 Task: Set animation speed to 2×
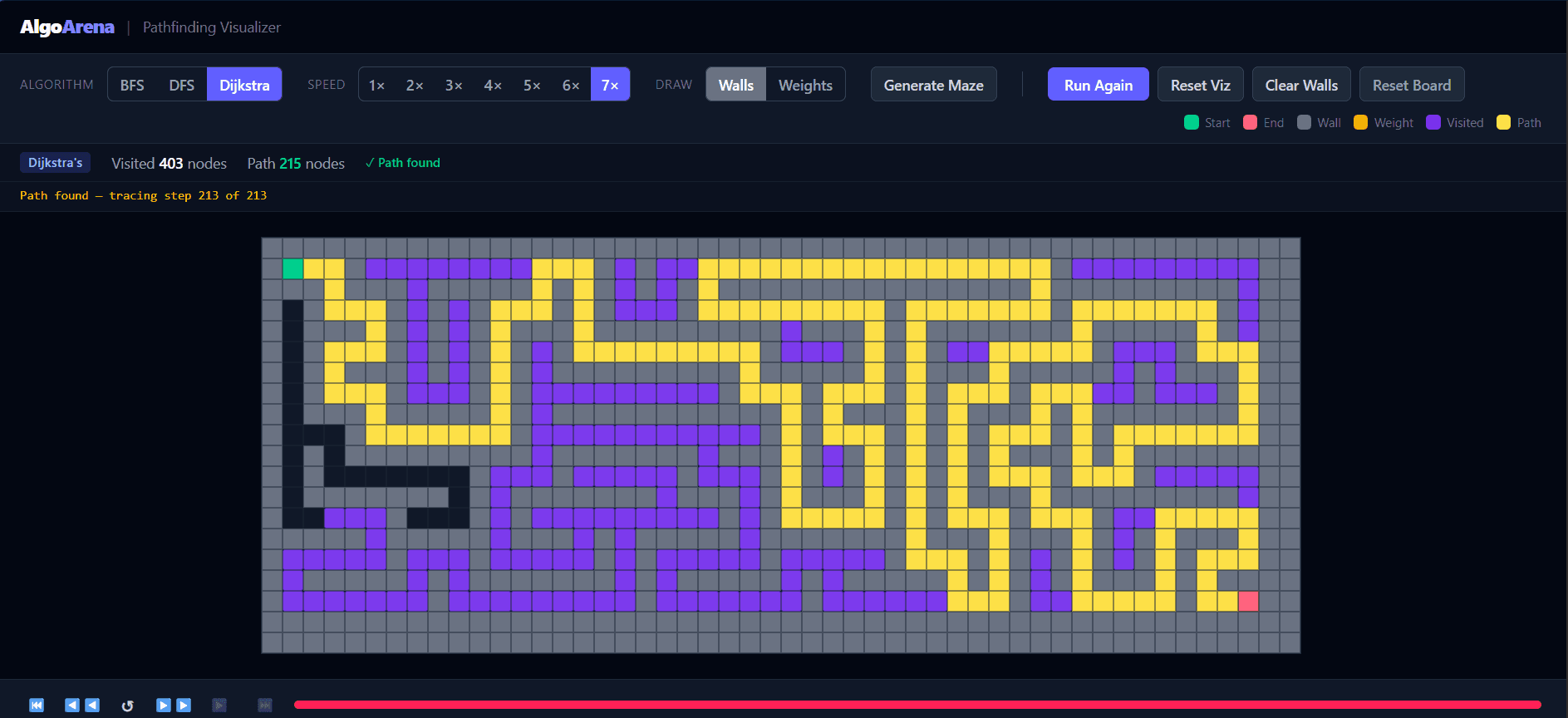pyautogui.click(x=415, y=85)
